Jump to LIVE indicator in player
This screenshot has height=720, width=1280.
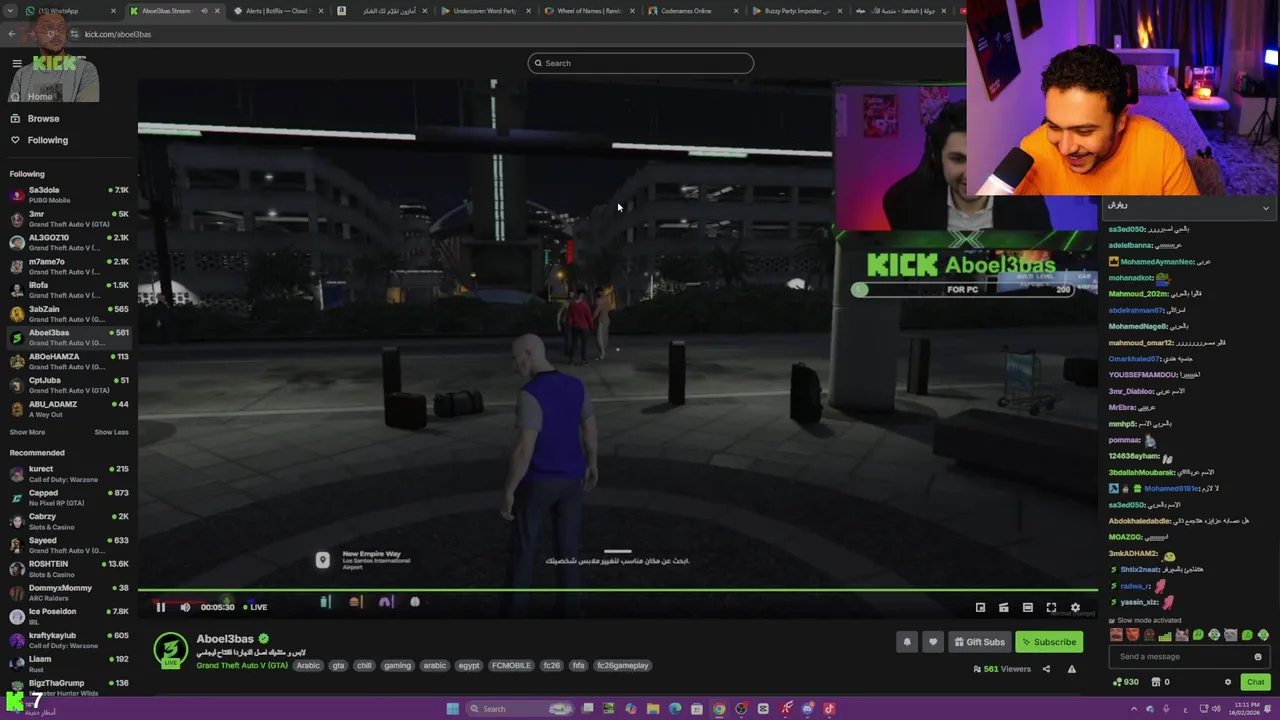(x=255, y=607)
